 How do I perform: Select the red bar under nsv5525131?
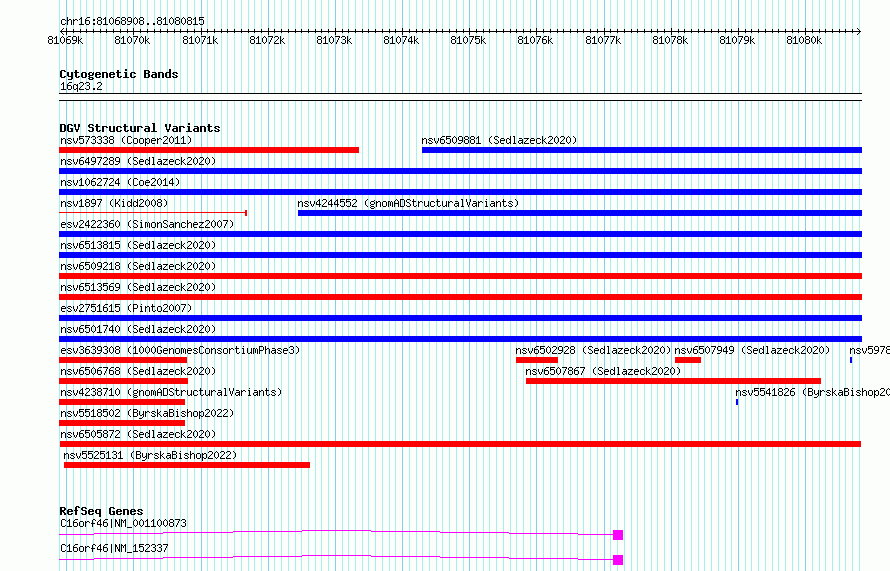pyautogui.click(x=187, y=465)
